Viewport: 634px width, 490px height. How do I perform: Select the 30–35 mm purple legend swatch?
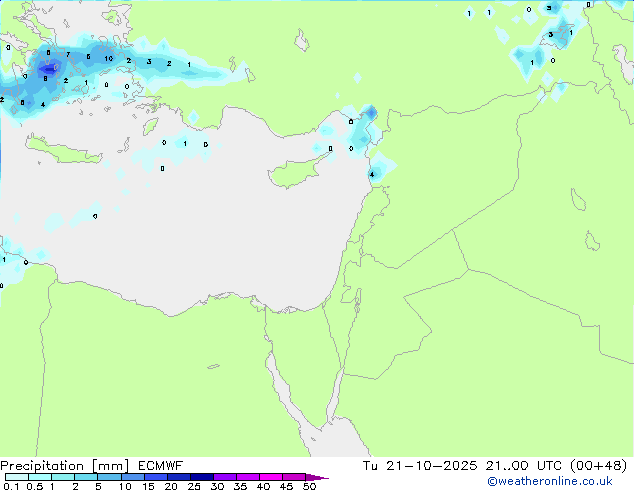pos(225,477)
